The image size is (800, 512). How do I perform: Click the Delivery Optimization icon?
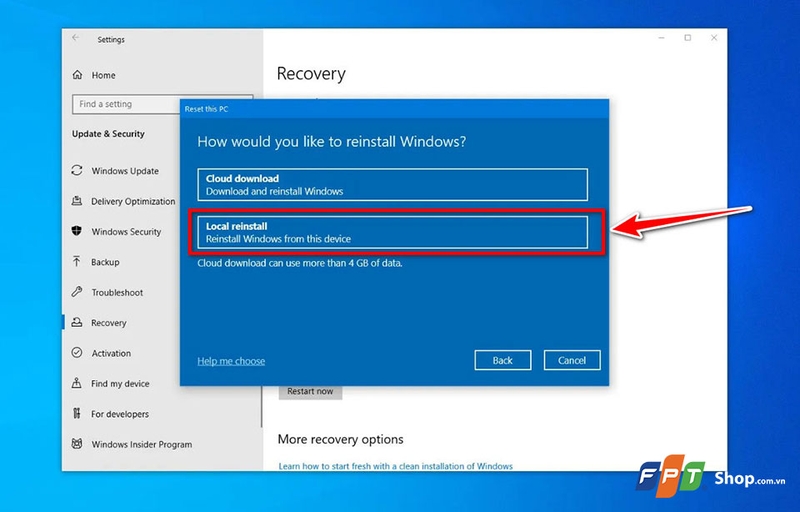click(77, 201)
